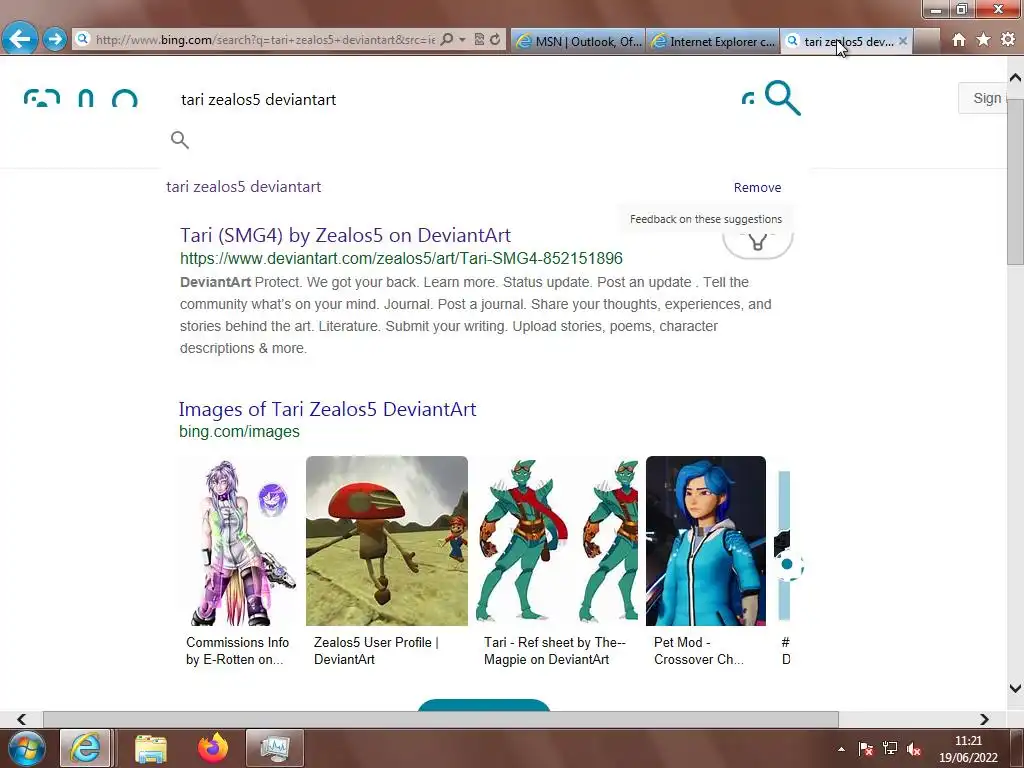This screenshot has width=1024, height=768.
Task: Open the Tools gear menu
Action: pos(1008,40)
